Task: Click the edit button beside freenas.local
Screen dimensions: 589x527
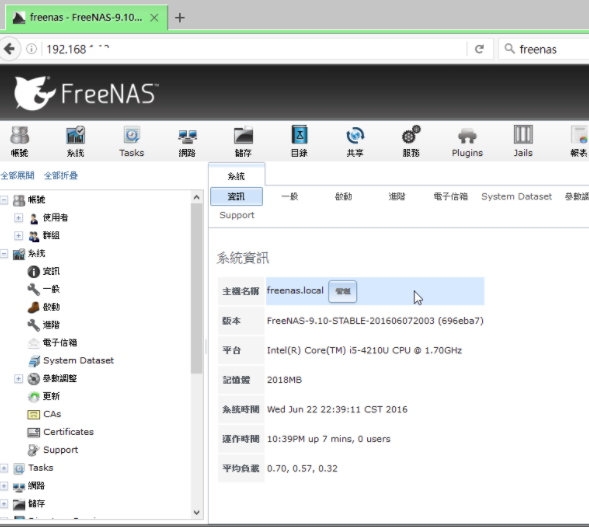Action: pyautogui.click(x=343, y=291)
